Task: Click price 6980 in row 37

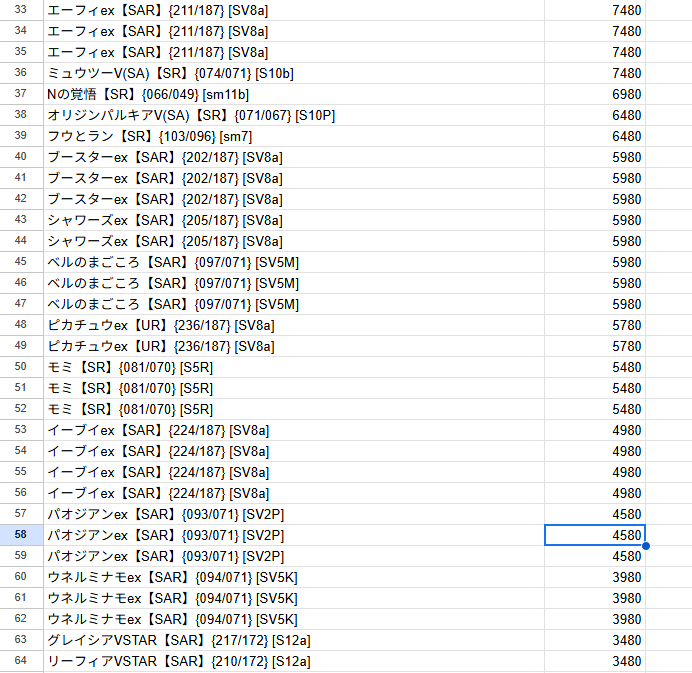Action: click(x=595, y=94)
